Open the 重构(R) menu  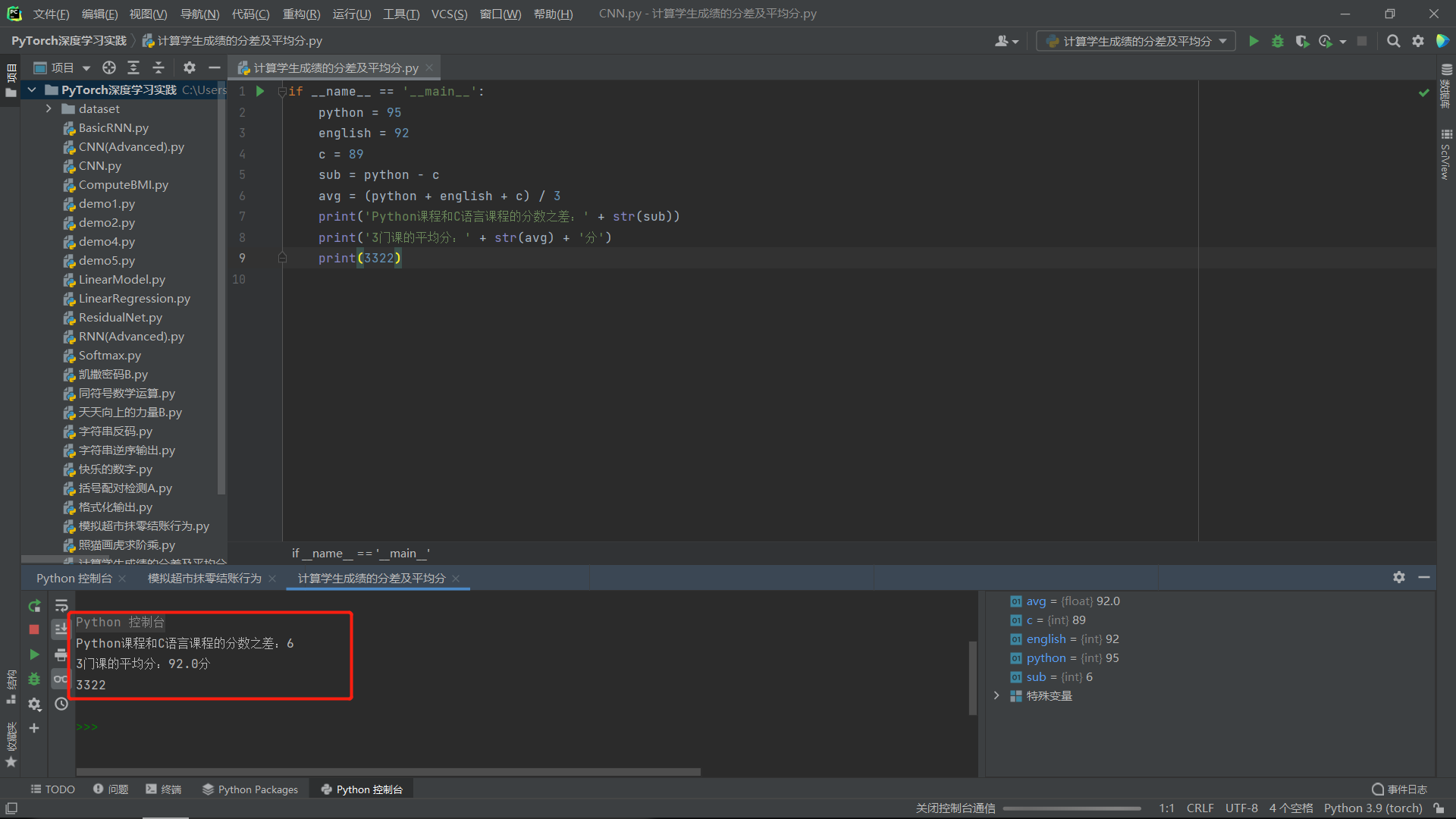pyautogui.click(x=301, y=14)
